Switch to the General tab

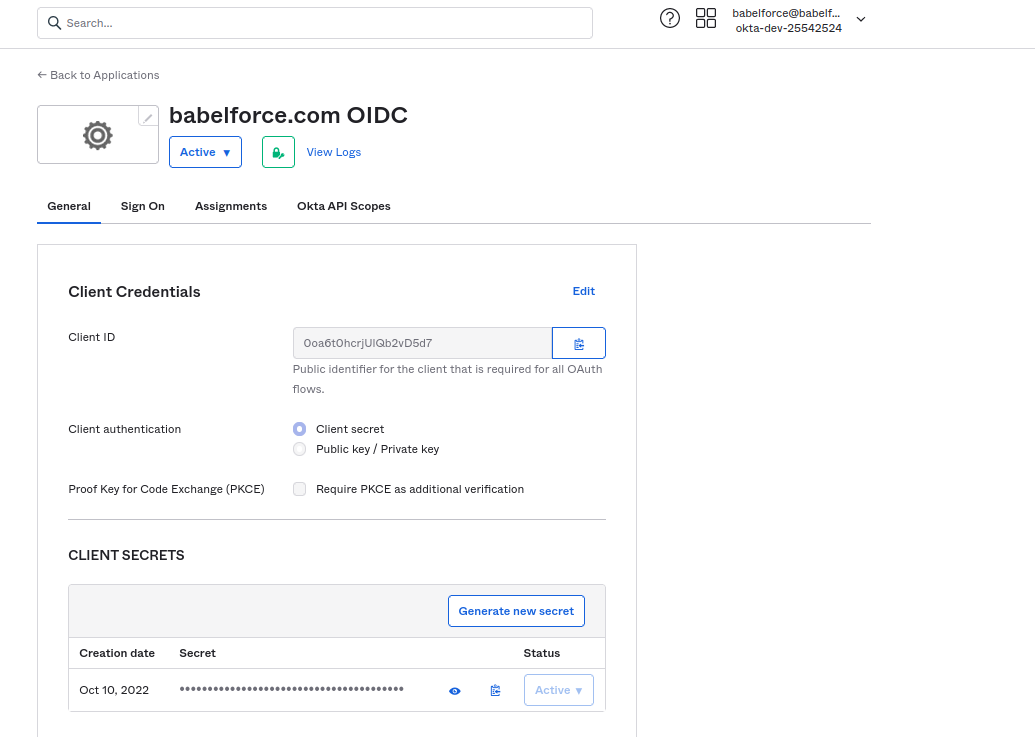click(69, 207)
